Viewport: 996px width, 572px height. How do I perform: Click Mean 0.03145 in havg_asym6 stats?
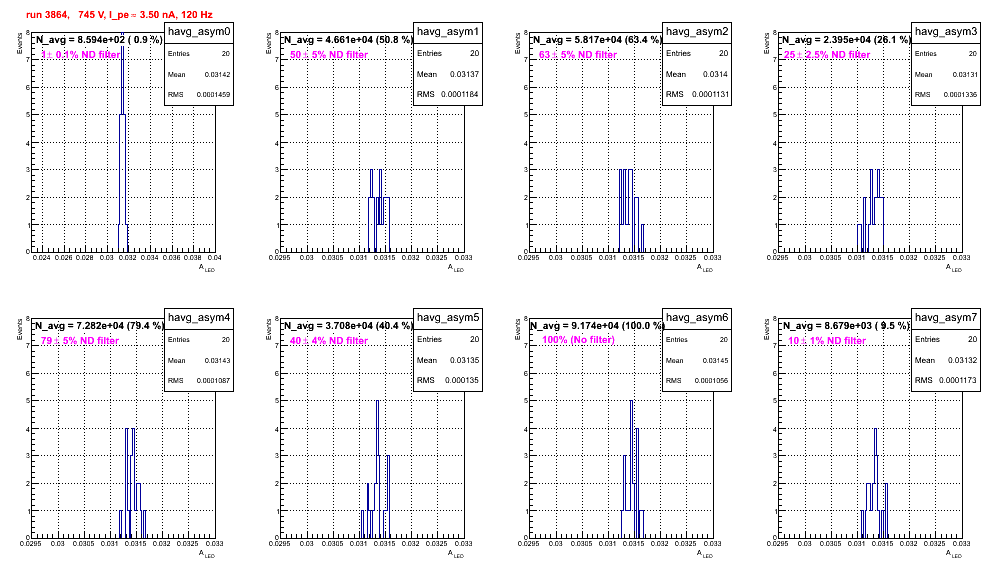pos(697,360)
